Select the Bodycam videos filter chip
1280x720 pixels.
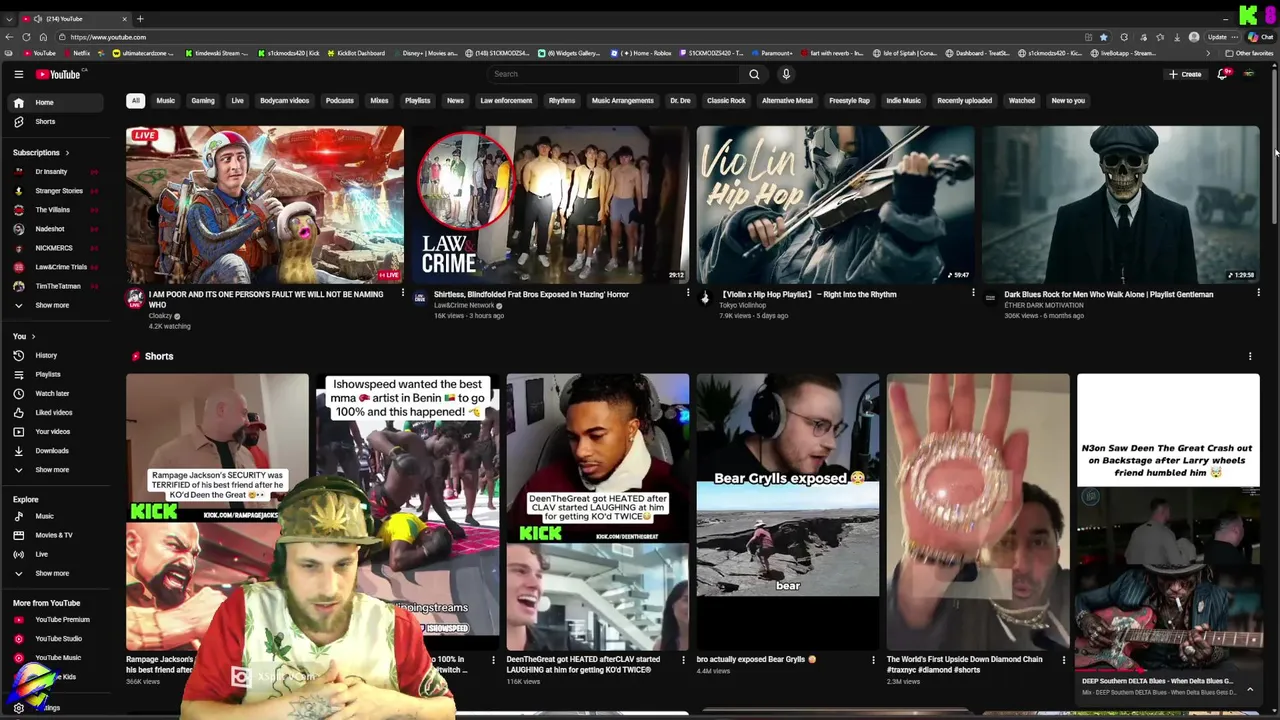click(x=285, y=100)
